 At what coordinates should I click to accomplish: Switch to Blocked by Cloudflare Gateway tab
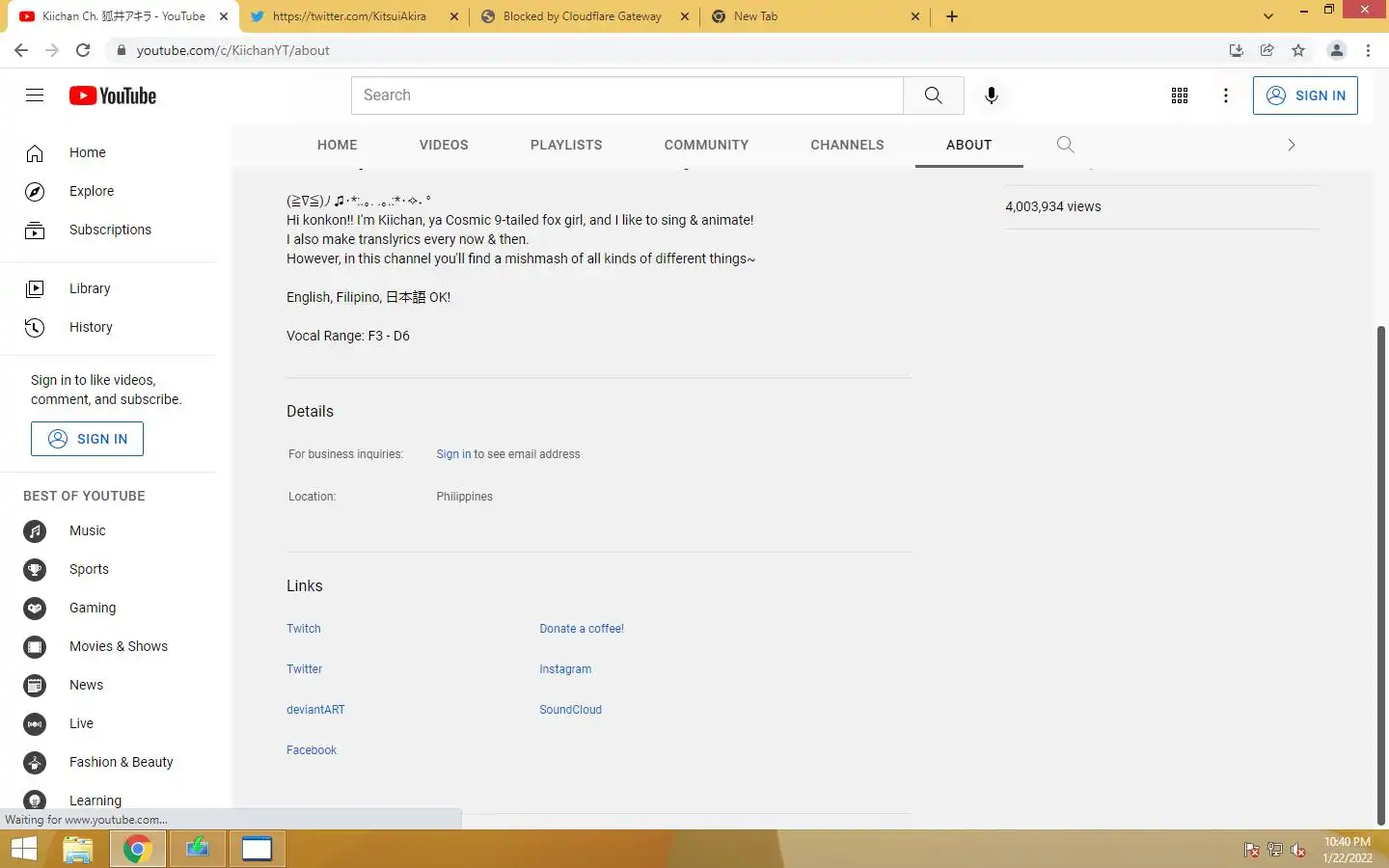(x=583, y=16)
